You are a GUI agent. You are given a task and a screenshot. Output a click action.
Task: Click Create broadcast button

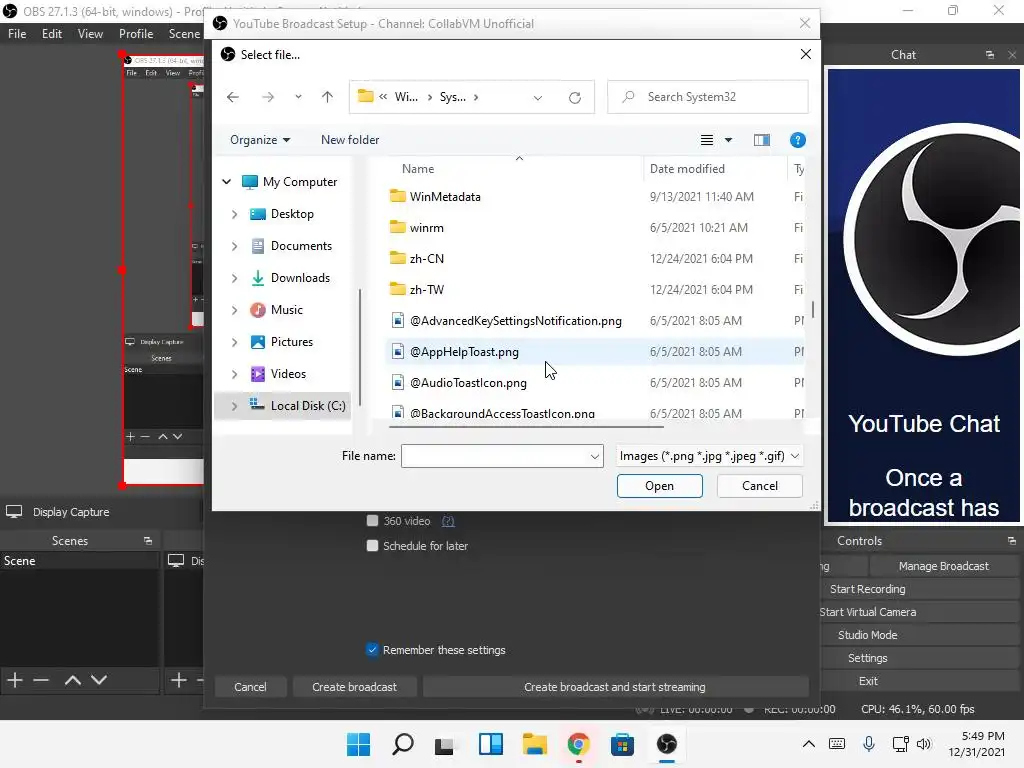click(354, 687)
